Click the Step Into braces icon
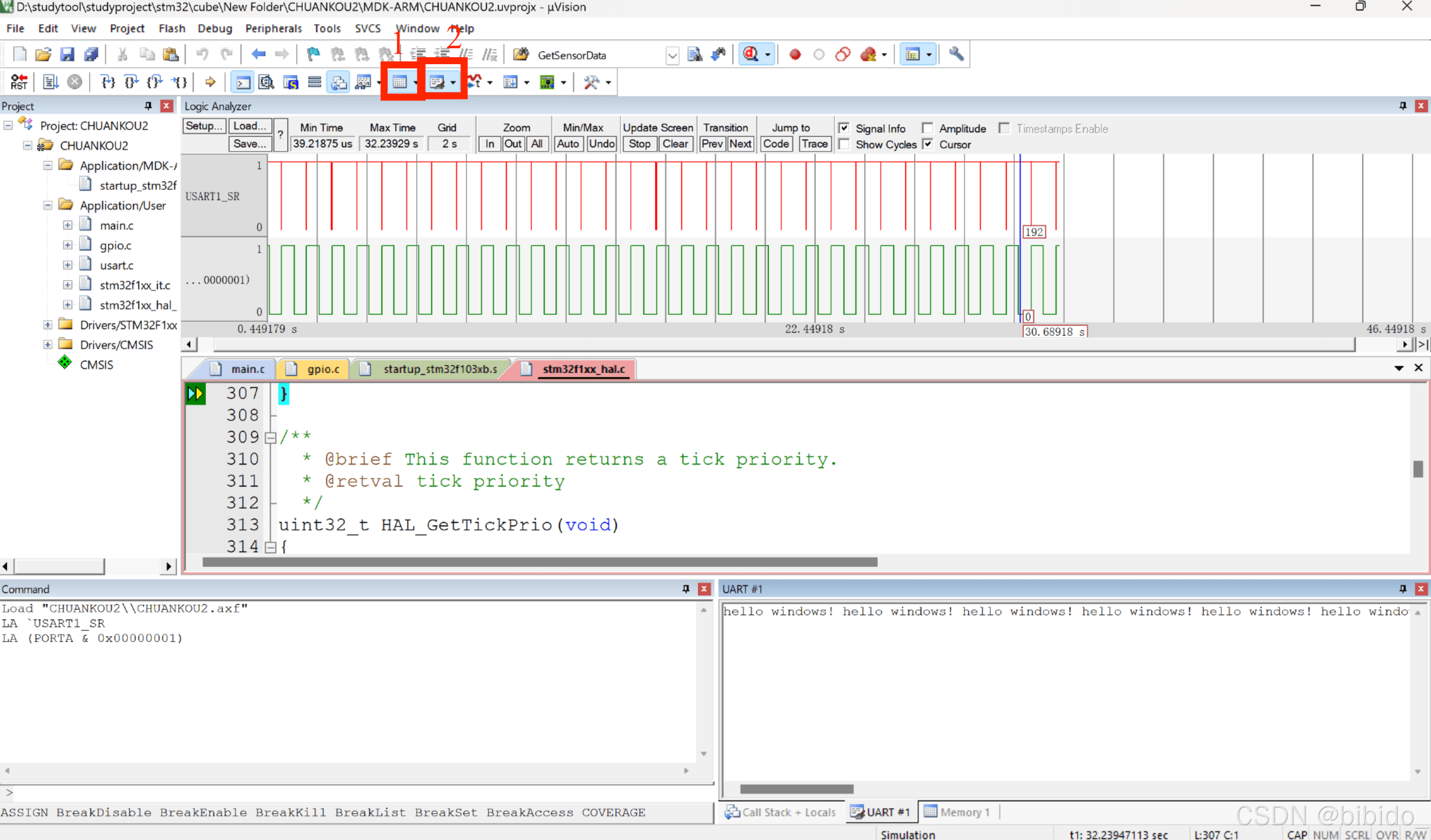The image size is (1431, 840). (x=108, y=82)
